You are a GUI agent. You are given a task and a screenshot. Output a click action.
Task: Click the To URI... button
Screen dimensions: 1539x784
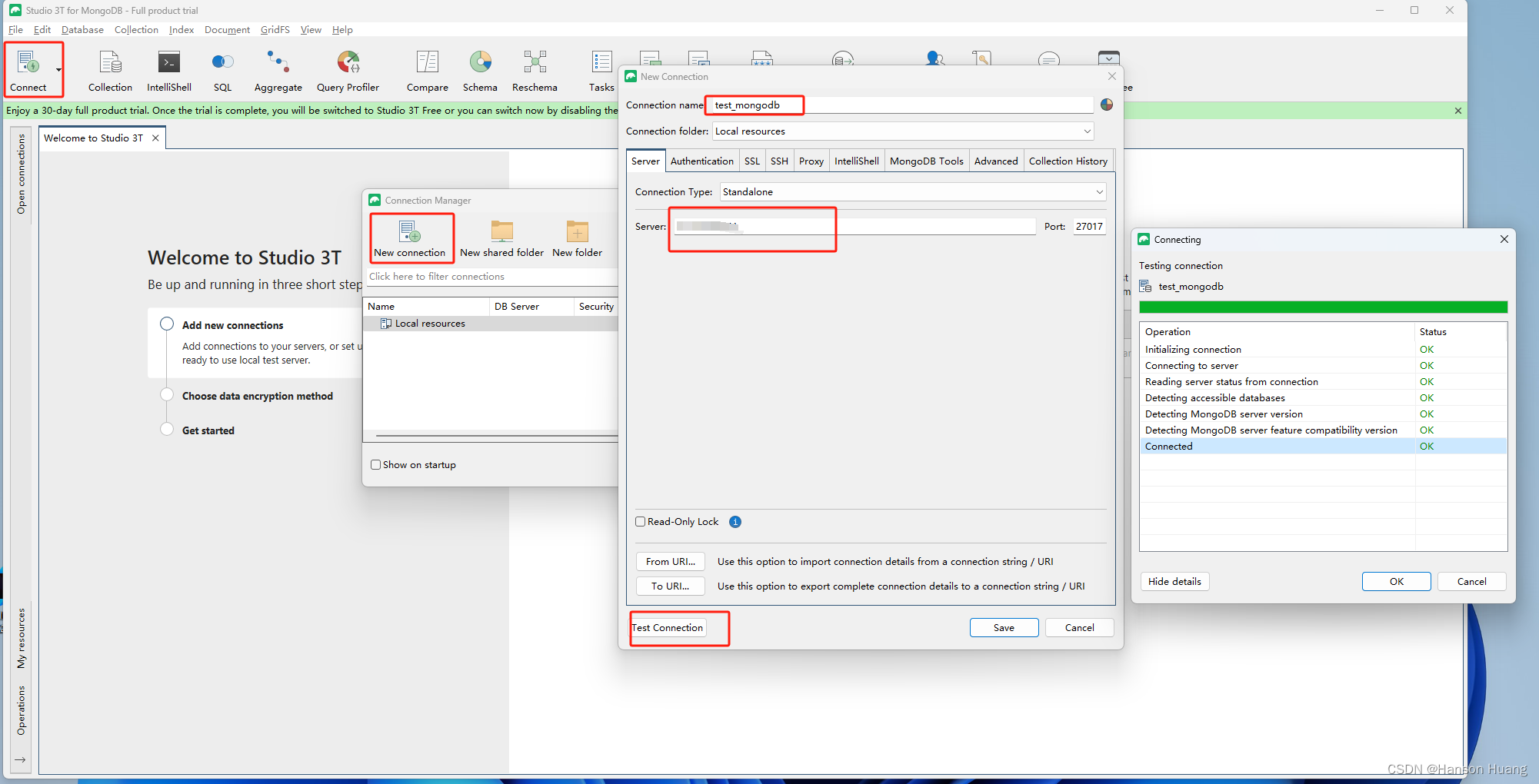click(x=670, y=586)
